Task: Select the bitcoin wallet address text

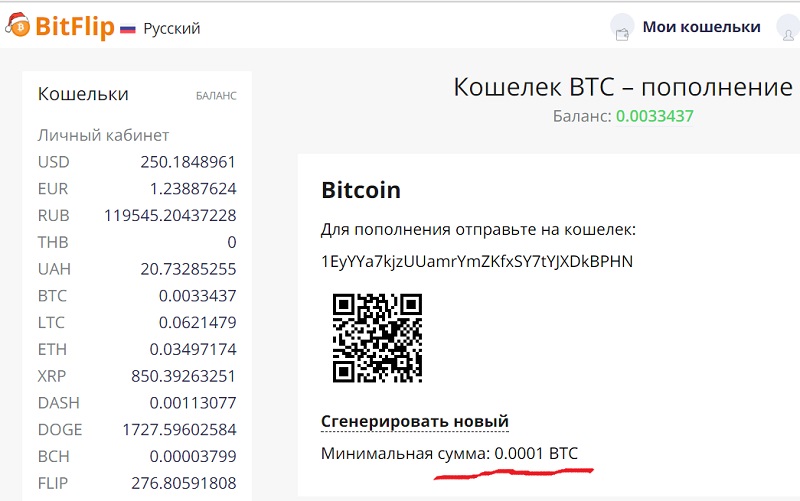Action: pyautogui.click(x=477, y=261)
